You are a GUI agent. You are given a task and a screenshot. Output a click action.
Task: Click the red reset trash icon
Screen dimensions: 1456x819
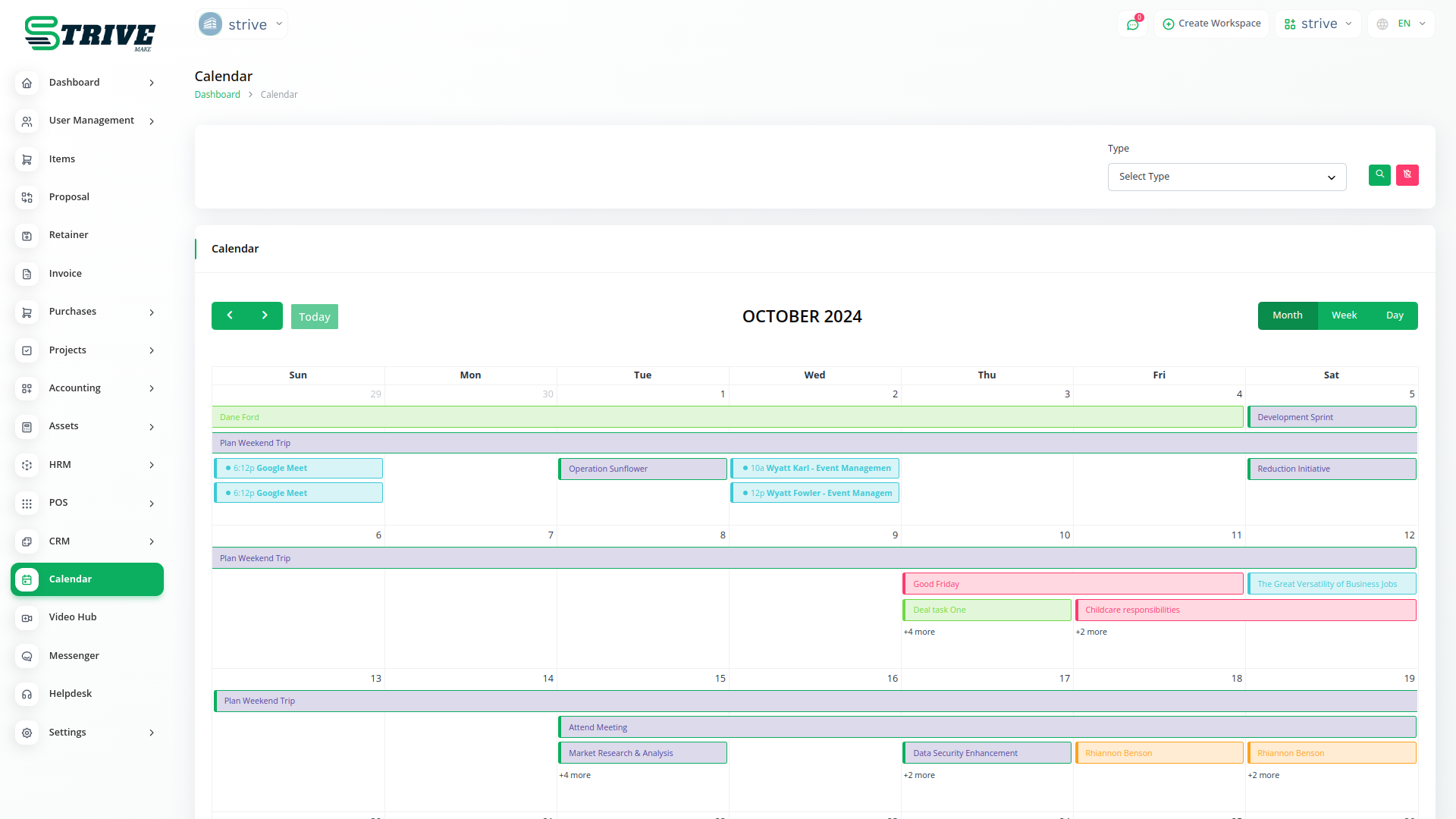1407,175
